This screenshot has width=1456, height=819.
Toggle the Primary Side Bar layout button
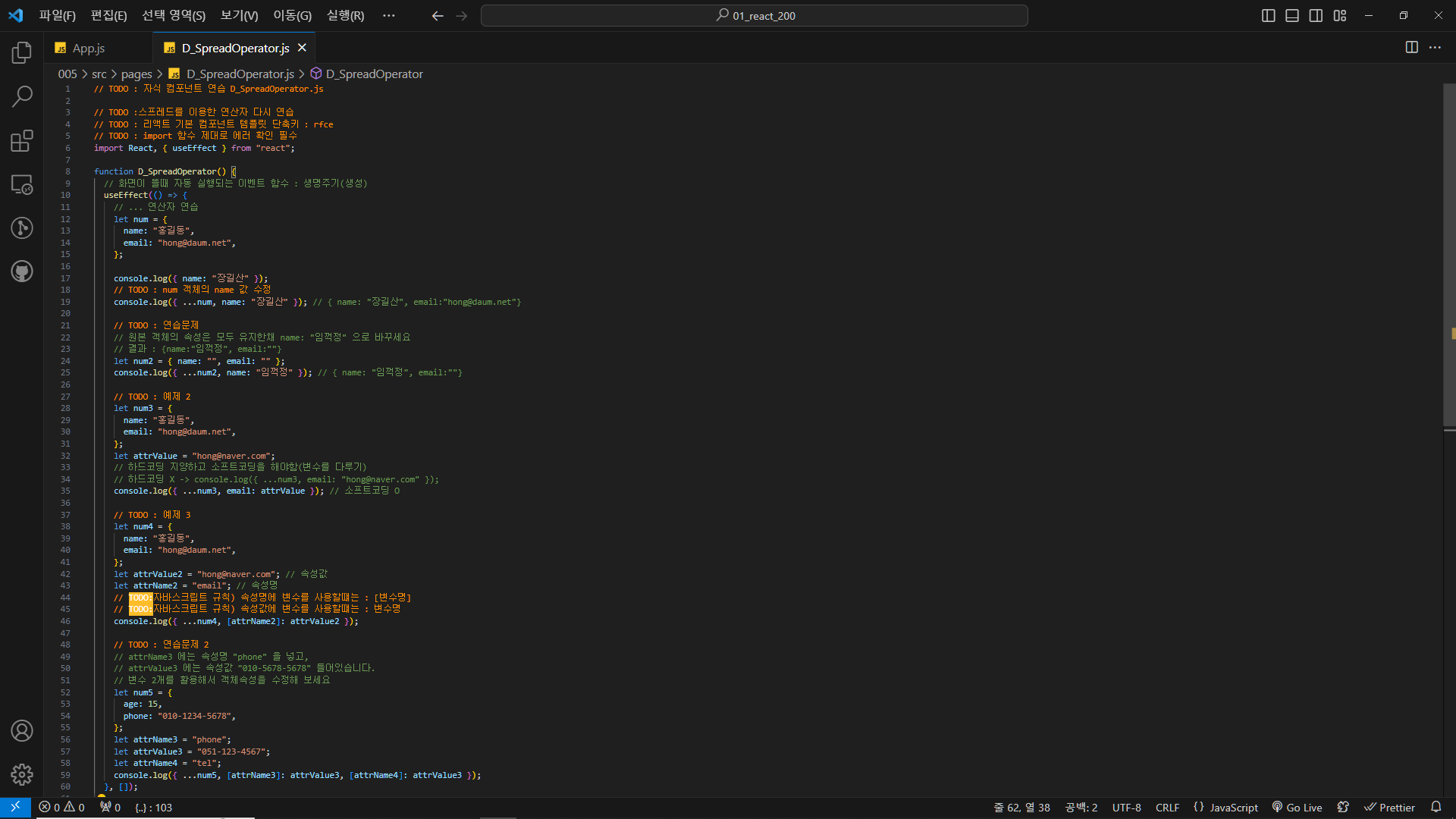click(x=1268, y=16)
